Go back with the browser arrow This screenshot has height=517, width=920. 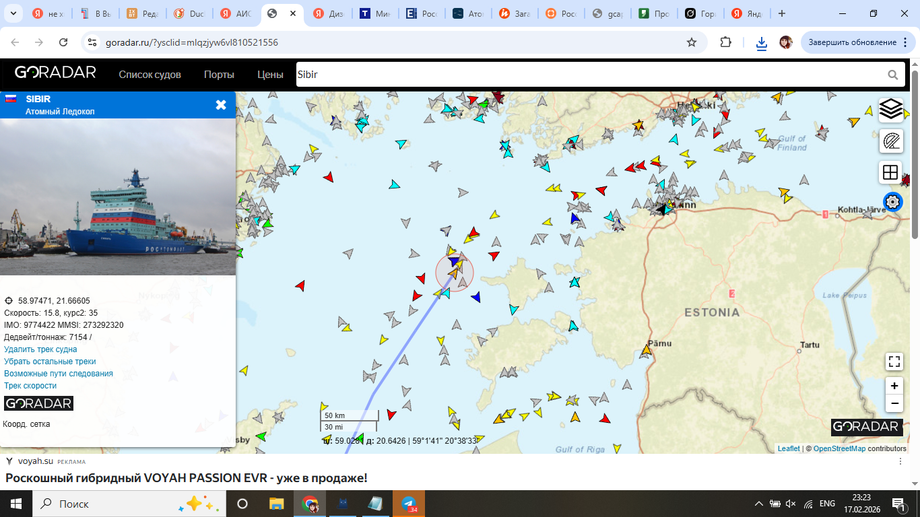pyautogui.click(x=15, y=42)
